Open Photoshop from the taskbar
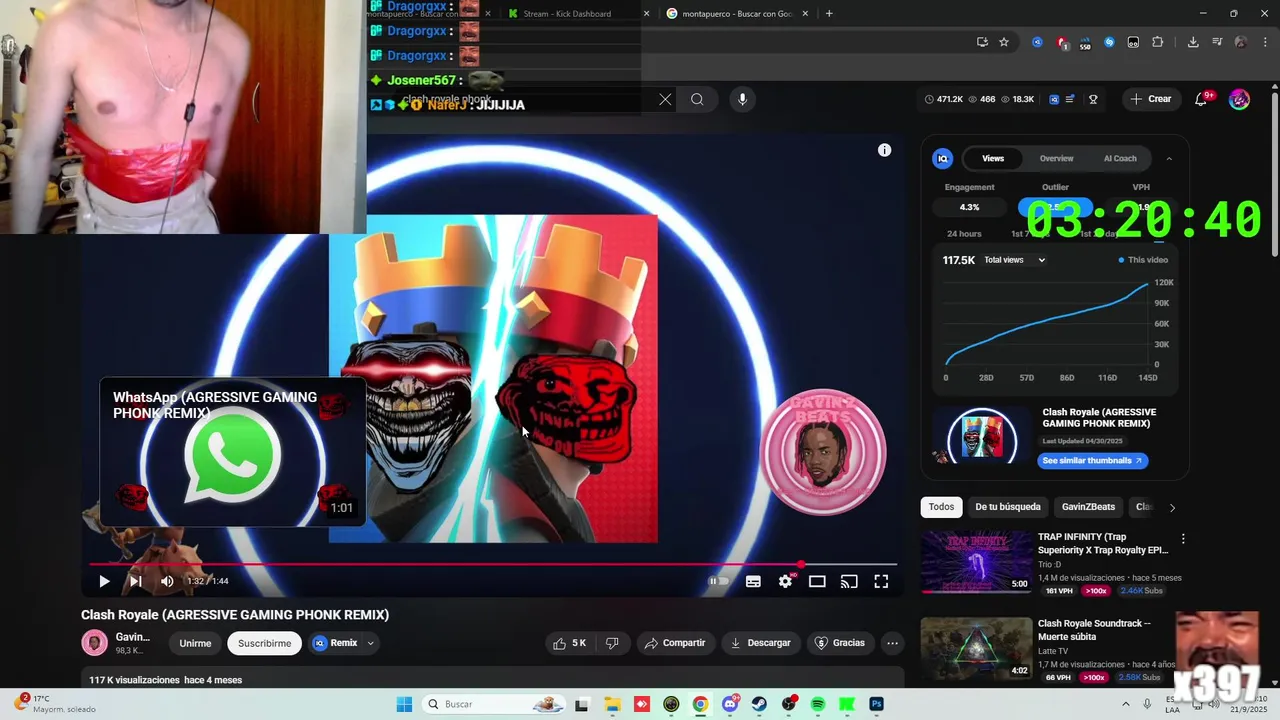The width and height of the screenshot is (1280, 720). (877, 704)
